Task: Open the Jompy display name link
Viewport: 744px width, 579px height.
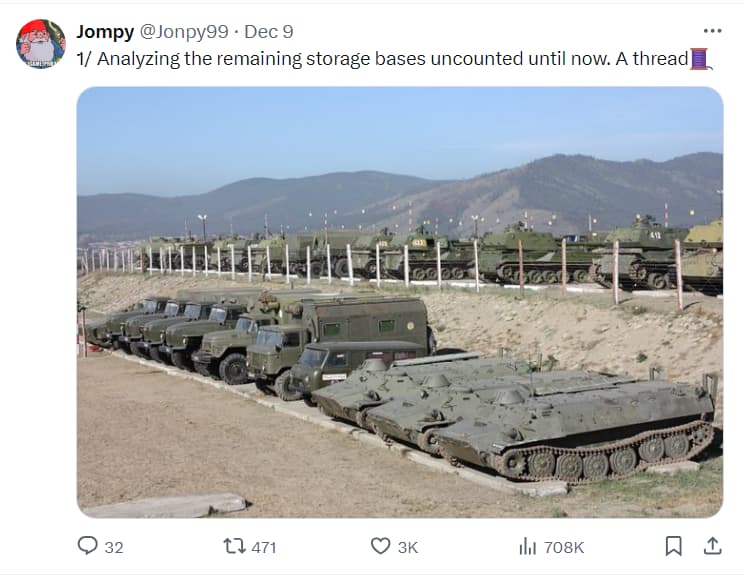Action: click(105, 32)
